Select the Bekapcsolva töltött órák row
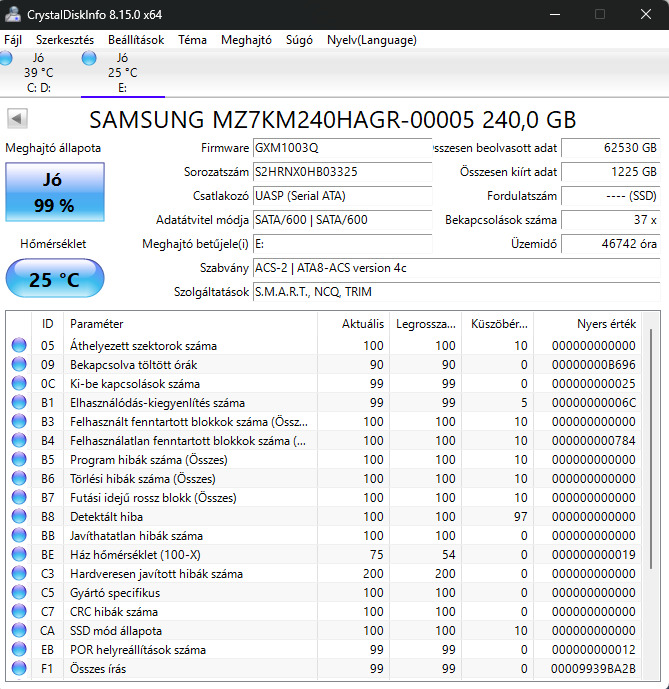The width and height of the screenshot is (669, 689). [324, 364]
